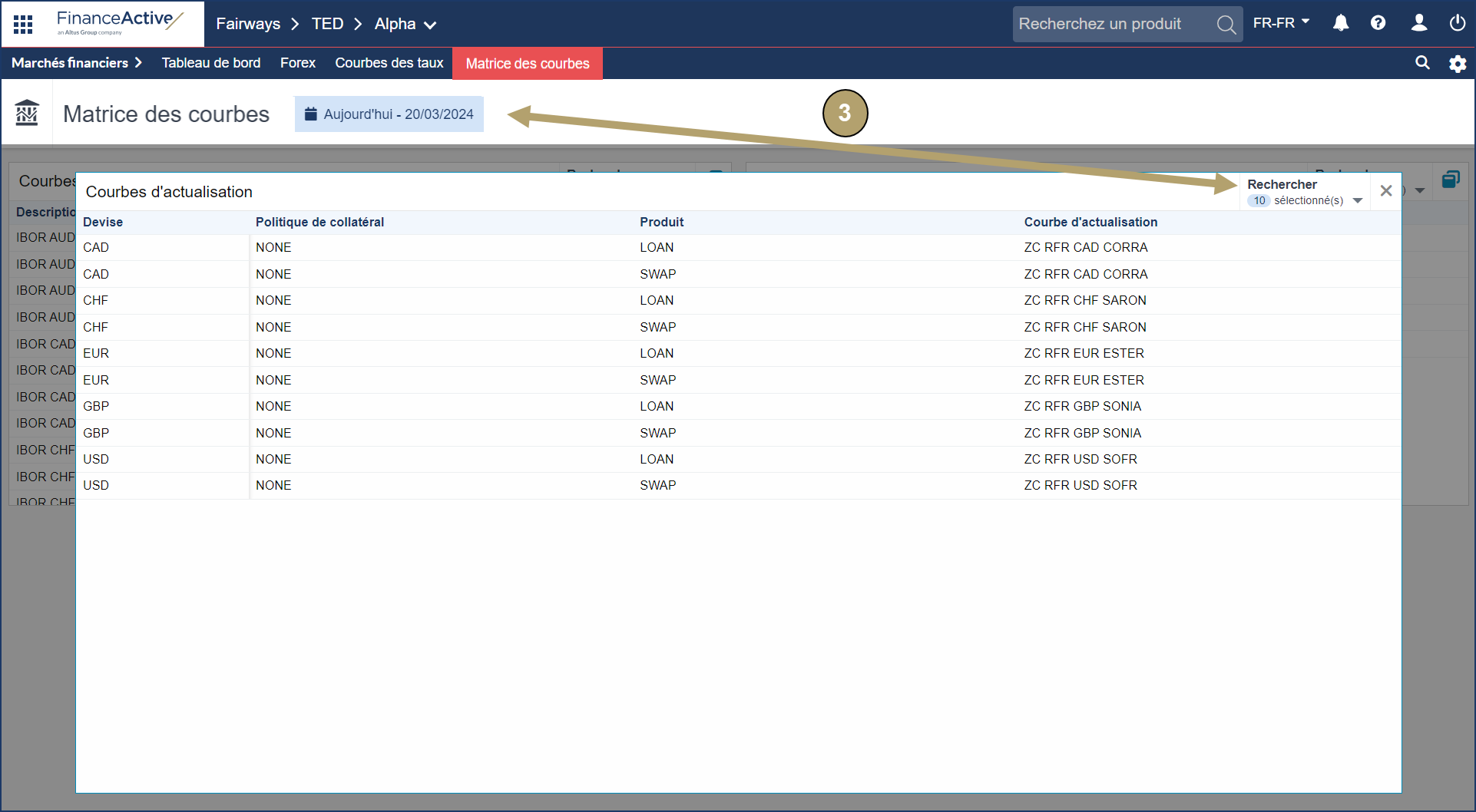Image resolution: width=1476 pixels, height=812 pixels.
Task: Sort by Courbe d'actualisation column header
Action: click(1090, 222)
